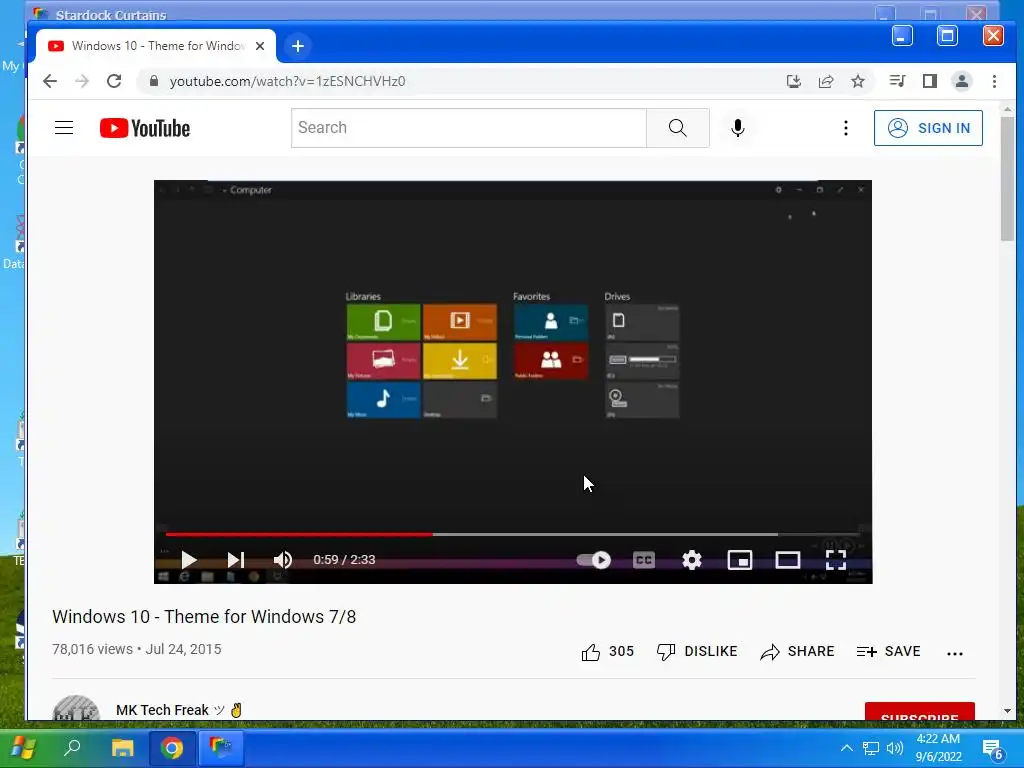Image resolution: width=1024 pixels, height=768 pixels.
Task: Reload the YouTube page
Action: pos(114,81)
